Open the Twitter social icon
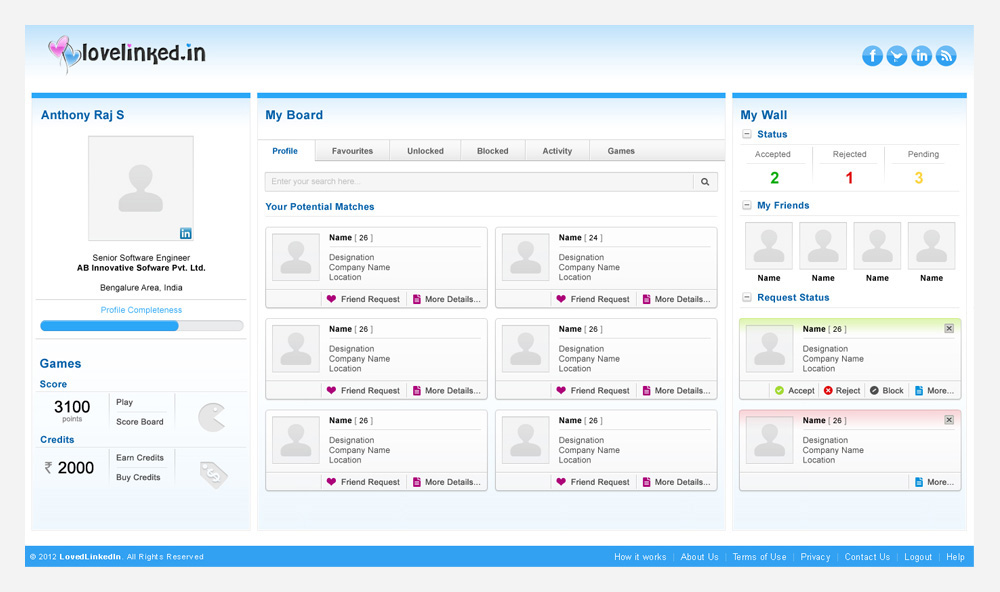The height and width of the screenshot is (592, 1000). tap(897, 56)
